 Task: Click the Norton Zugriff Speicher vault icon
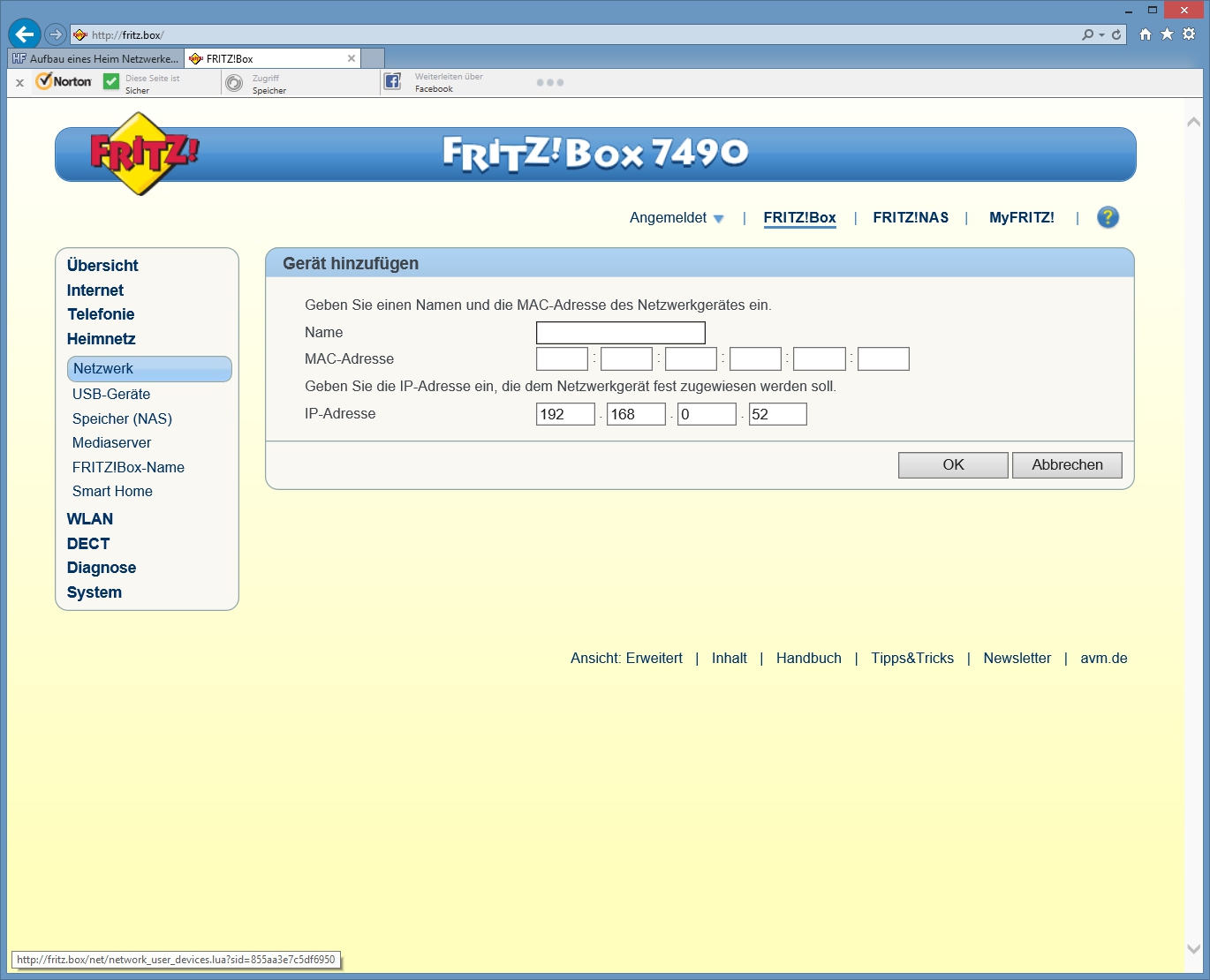[x=234, y=83]
